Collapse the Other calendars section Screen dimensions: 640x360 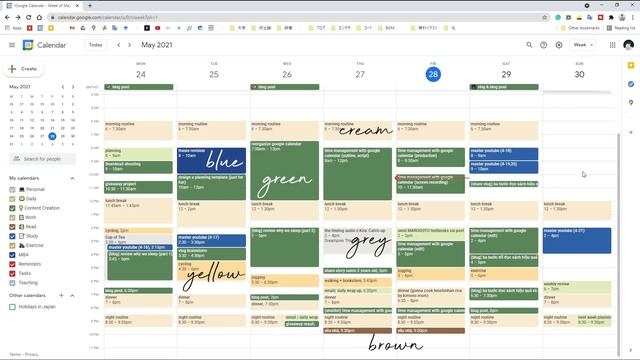point(72,295)
